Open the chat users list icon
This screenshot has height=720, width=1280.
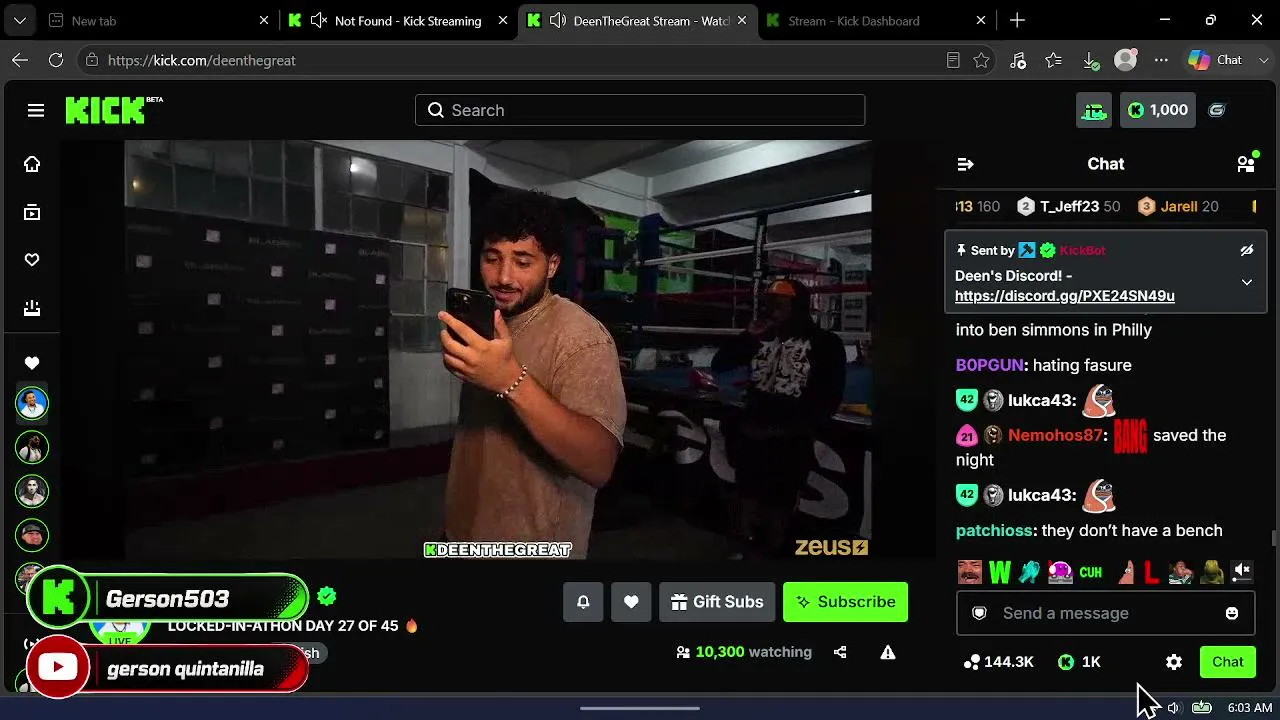pos(1246,164)
